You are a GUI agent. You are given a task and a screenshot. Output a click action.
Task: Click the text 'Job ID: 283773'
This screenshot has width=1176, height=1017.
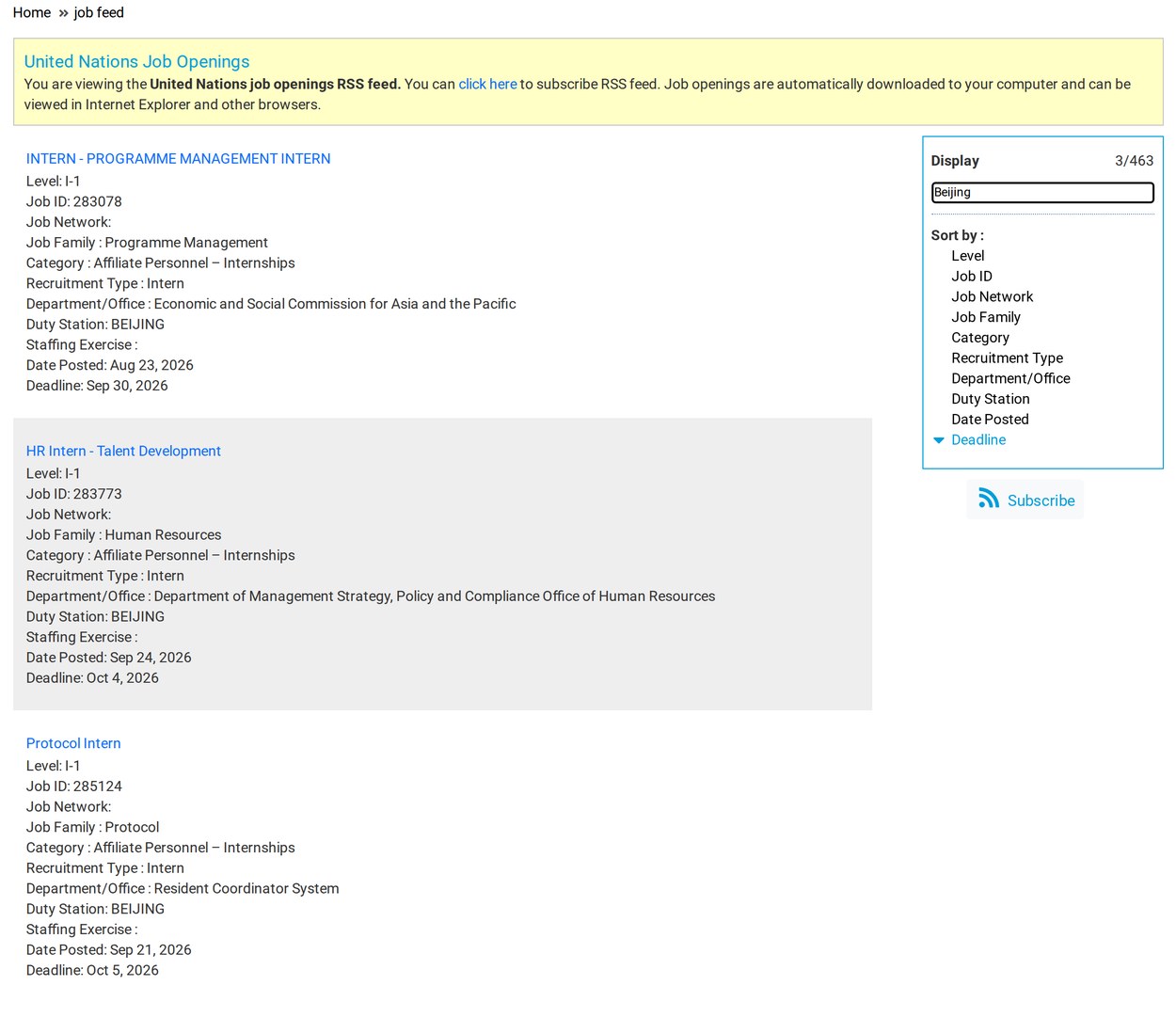point(74,494)
